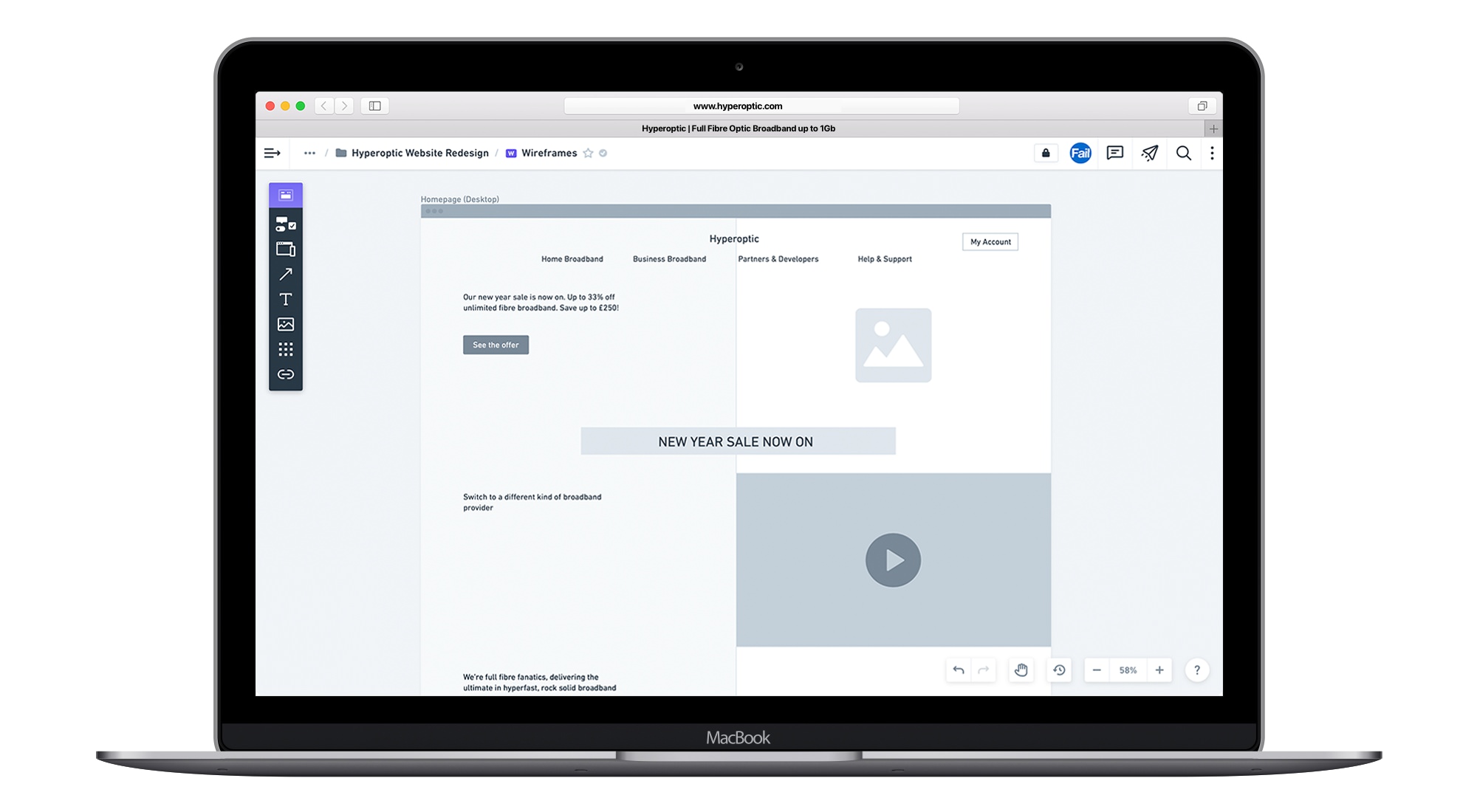Click the new year sale promo paragraph
1477x812 pixels.
[541, 303]
